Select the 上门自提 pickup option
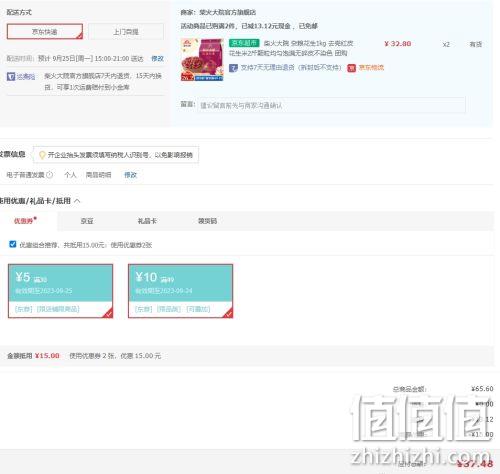This screenshot has height=474, width=500. click(x=126, y=32)
